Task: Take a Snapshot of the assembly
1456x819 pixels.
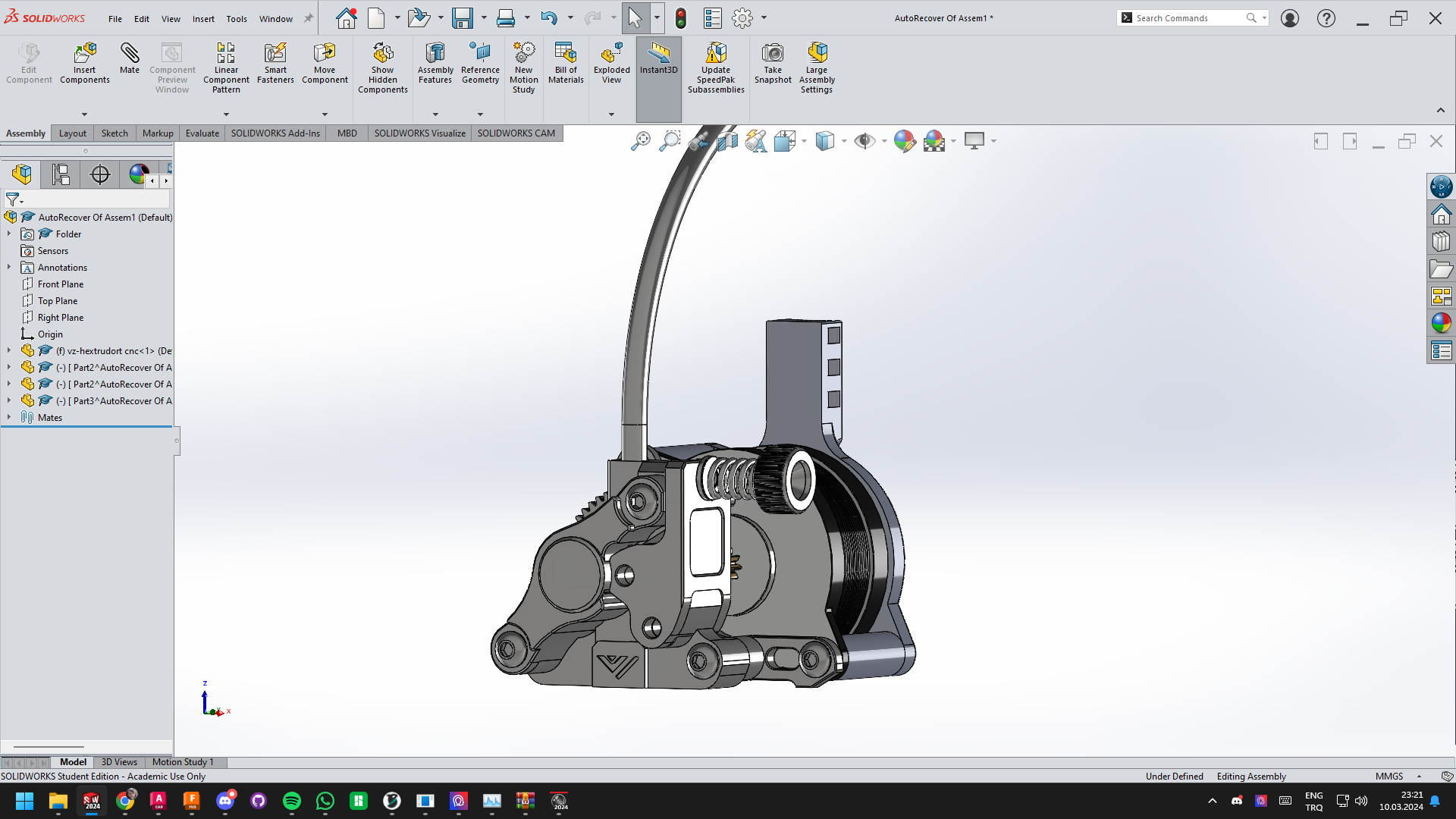Action: (773, 63)
